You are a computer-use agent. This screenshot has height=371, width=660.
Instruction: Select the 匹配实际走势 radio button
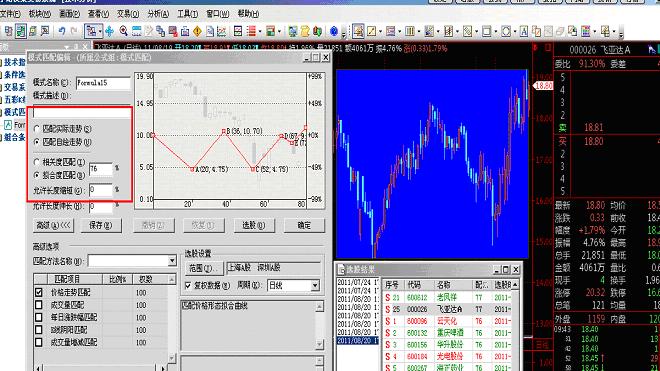pyautogui.click(x=37, y=129)
